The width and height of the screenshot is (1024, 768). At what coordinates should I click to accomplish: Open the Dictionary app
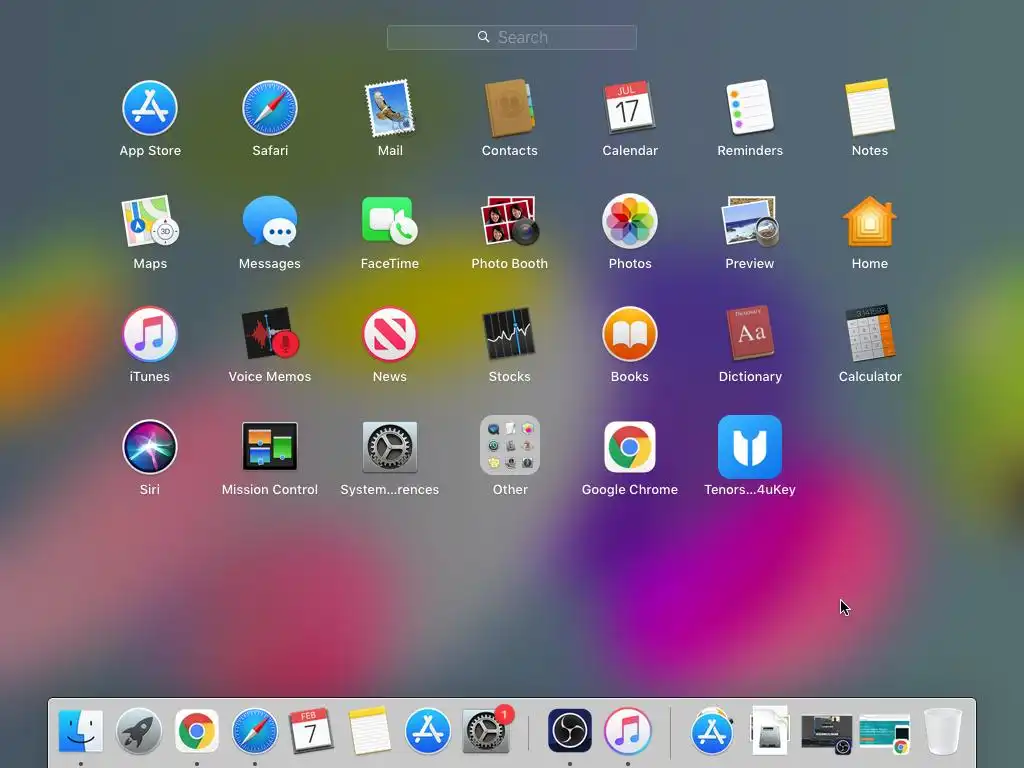pyautogui.click(x=750, y=333)
